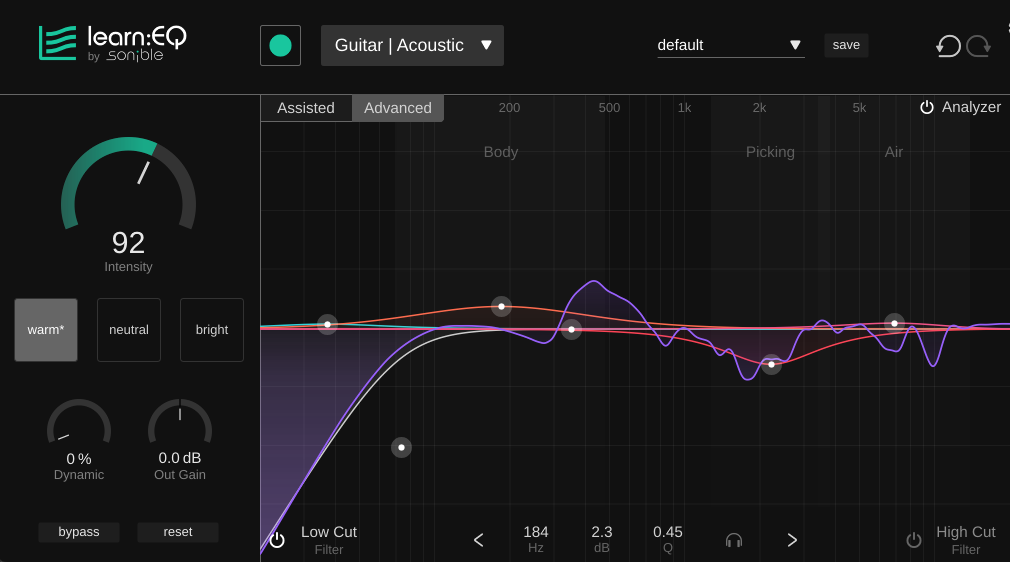Go to previous band with left arrow
This screenshot has height=562, width=1010.
pyautogui.click(x=478, y=540)
